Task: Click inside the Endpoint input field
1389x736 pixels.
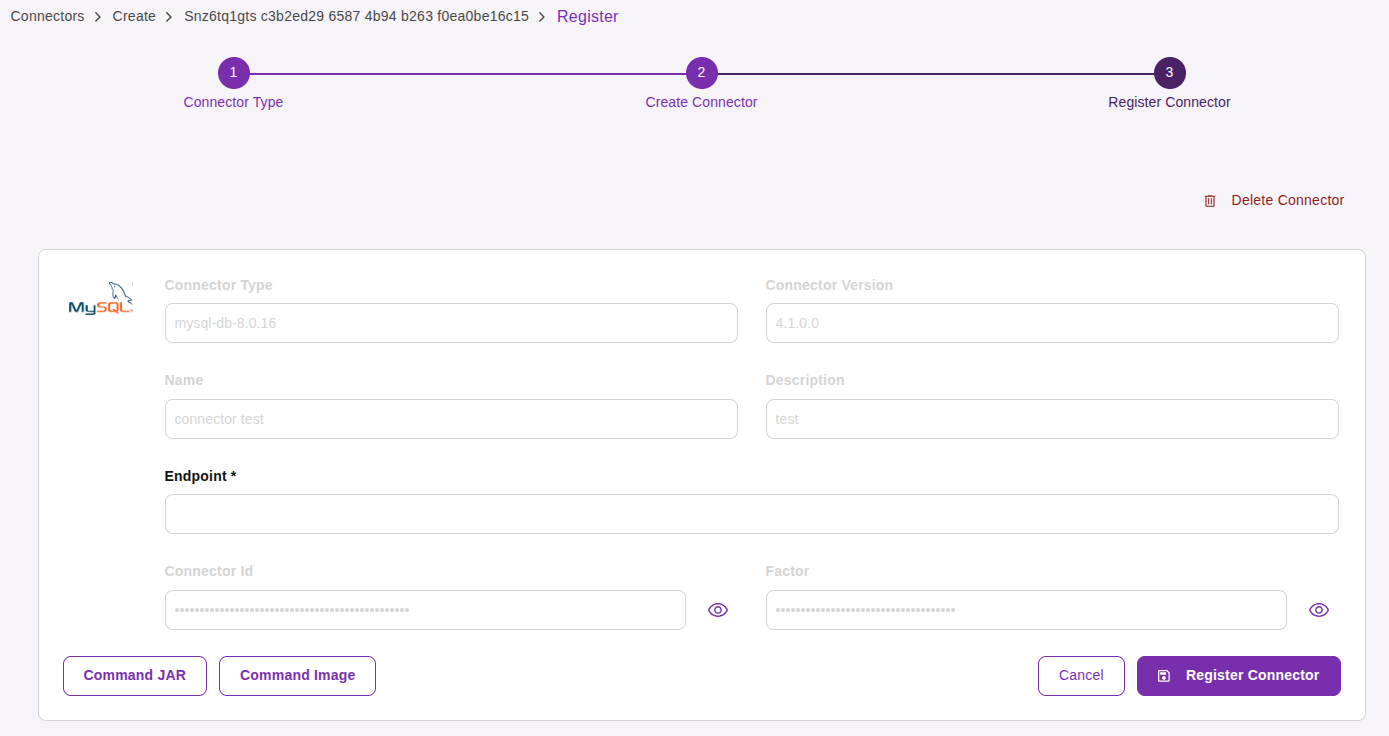Action: click(x=751, y=513)
